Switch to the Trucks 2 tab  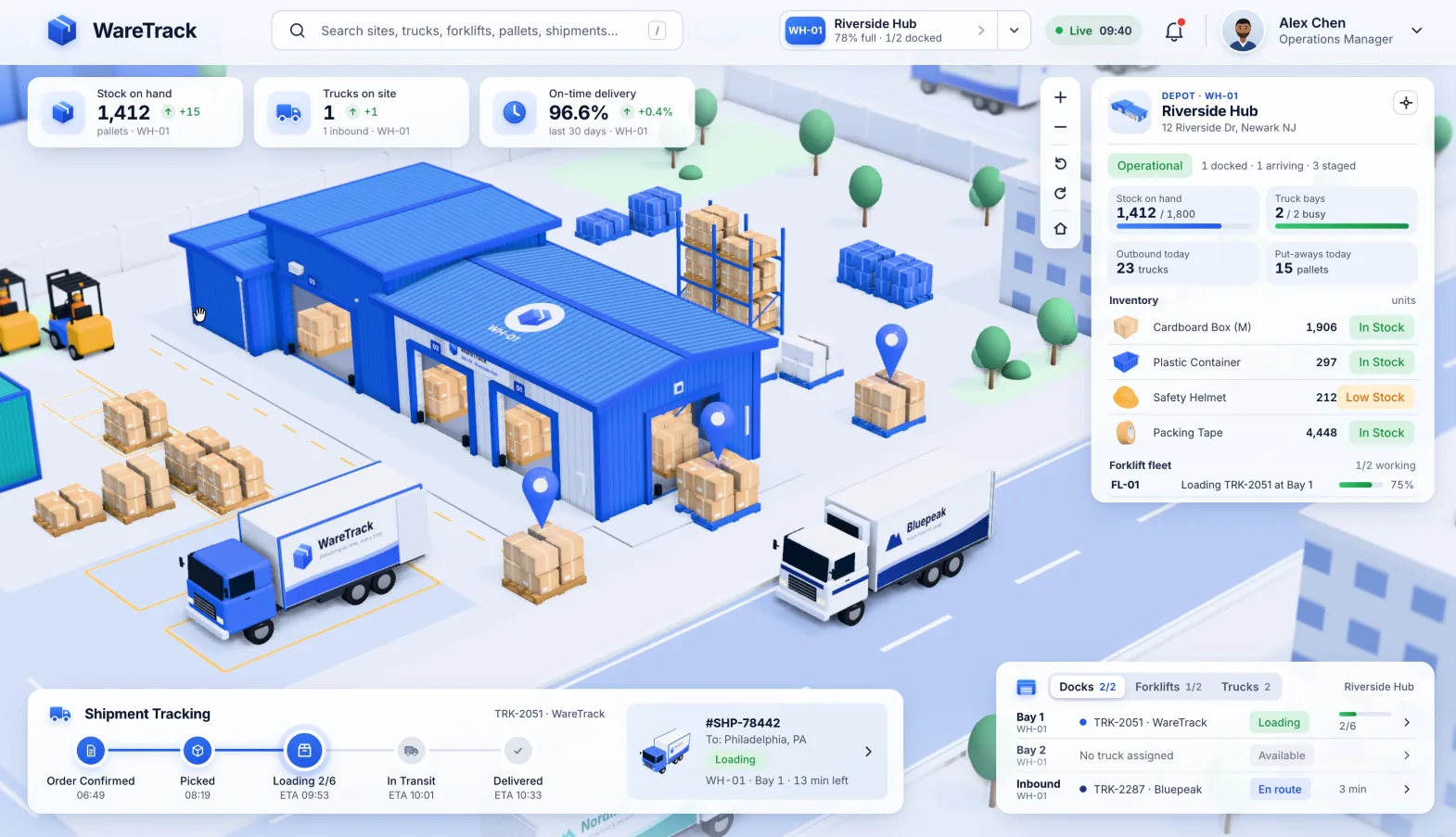[1245, 687]
